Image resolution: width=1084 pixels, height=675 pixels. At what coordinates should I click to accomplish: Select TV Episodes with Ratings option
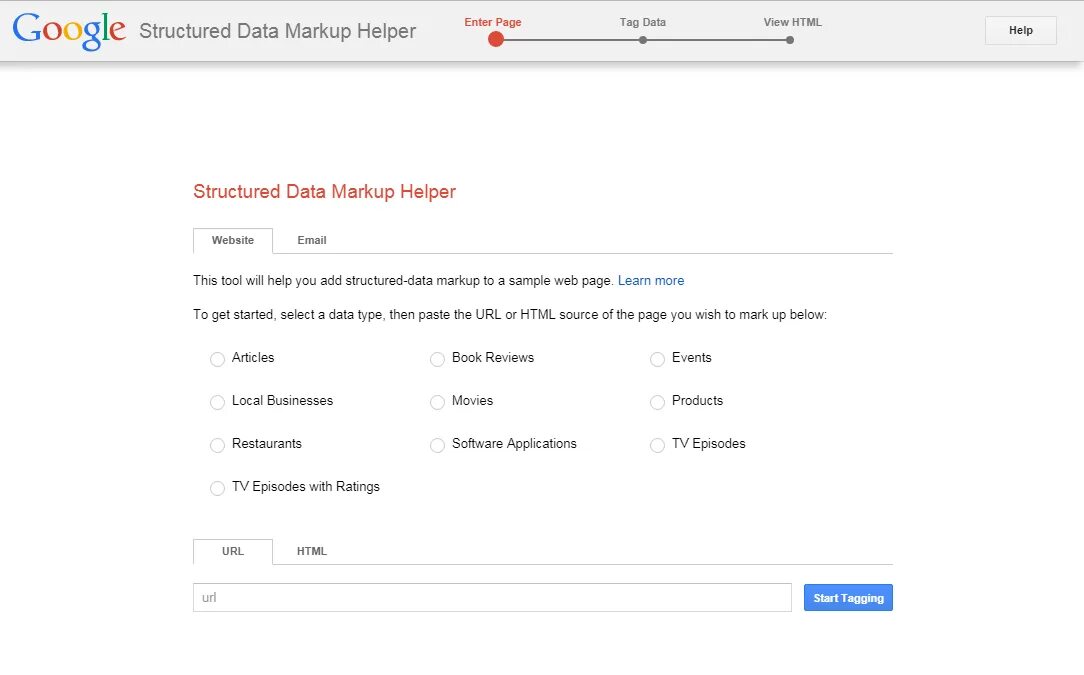[x=217, y=488]
